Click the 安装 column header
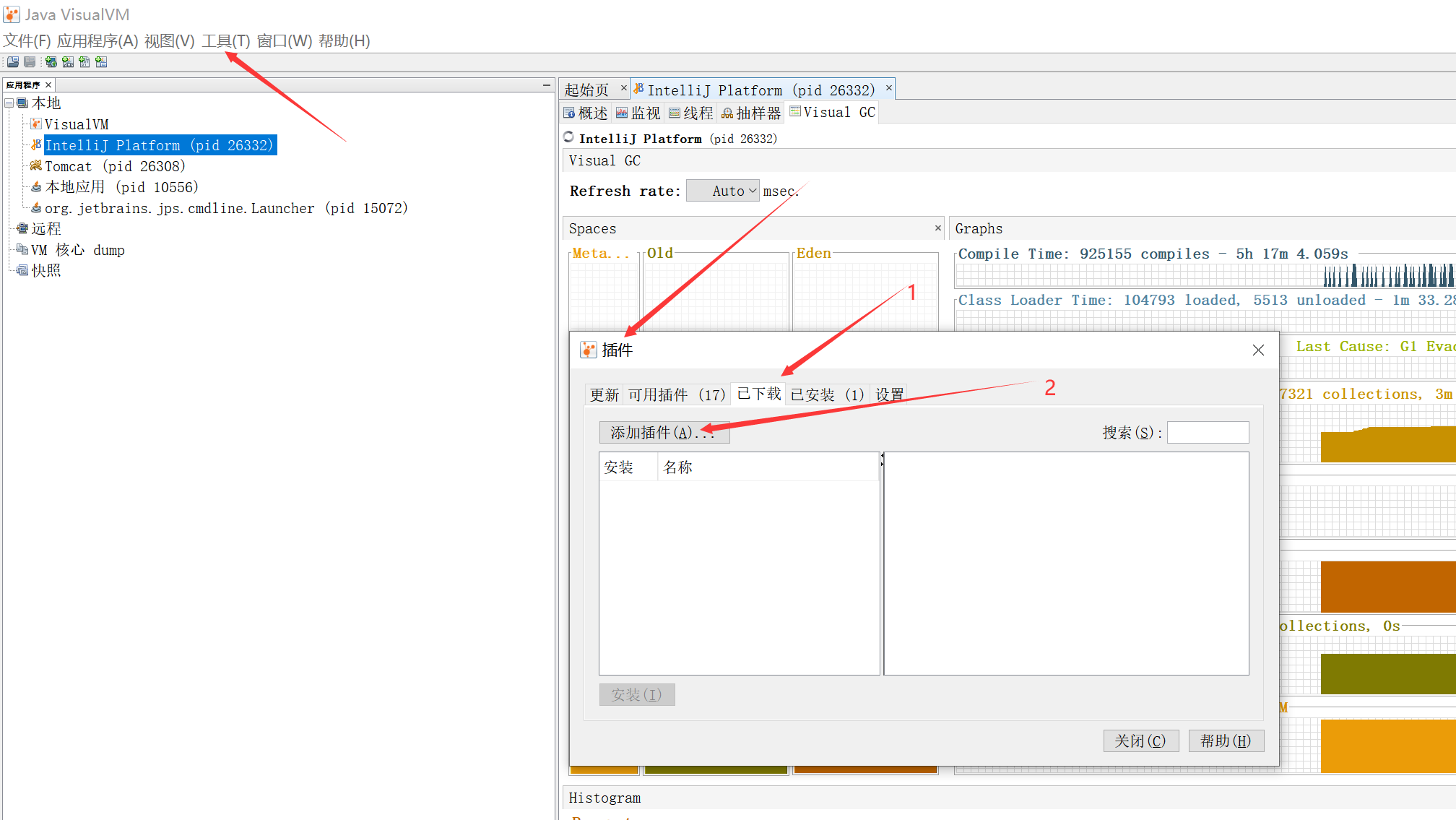This screenshot has width=1456, height=820. click(x=628, y=467)
